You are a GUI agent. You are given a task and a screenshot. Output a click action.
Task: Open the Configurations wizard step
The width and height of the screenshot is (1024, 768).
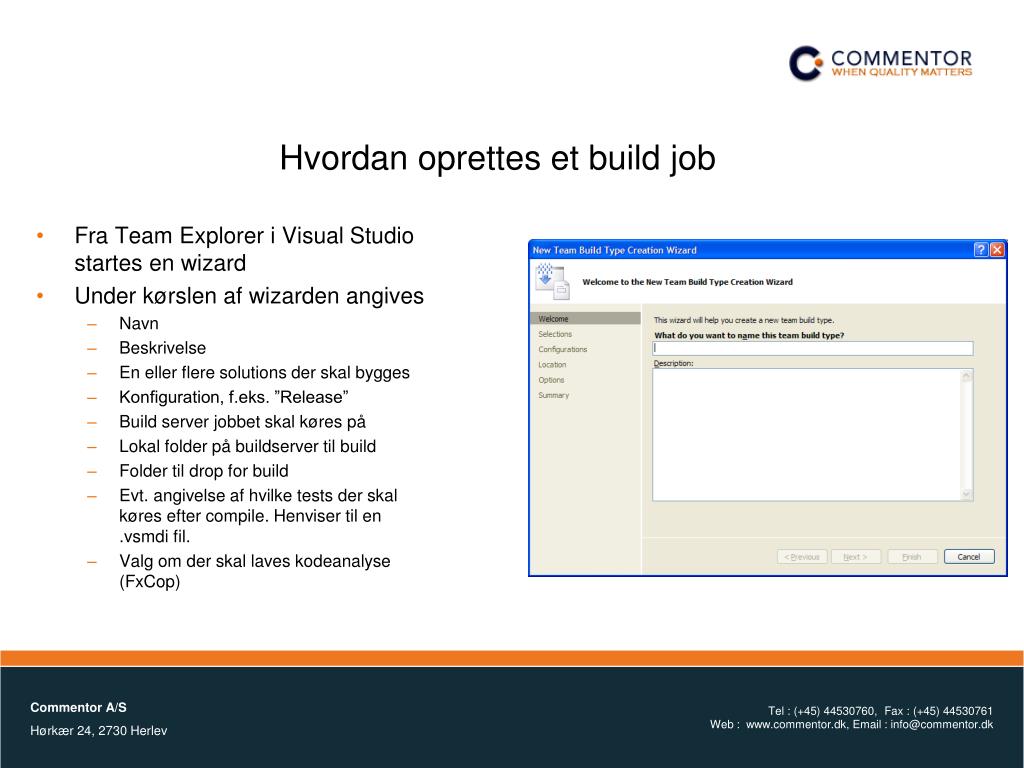[x=562, y=349]
